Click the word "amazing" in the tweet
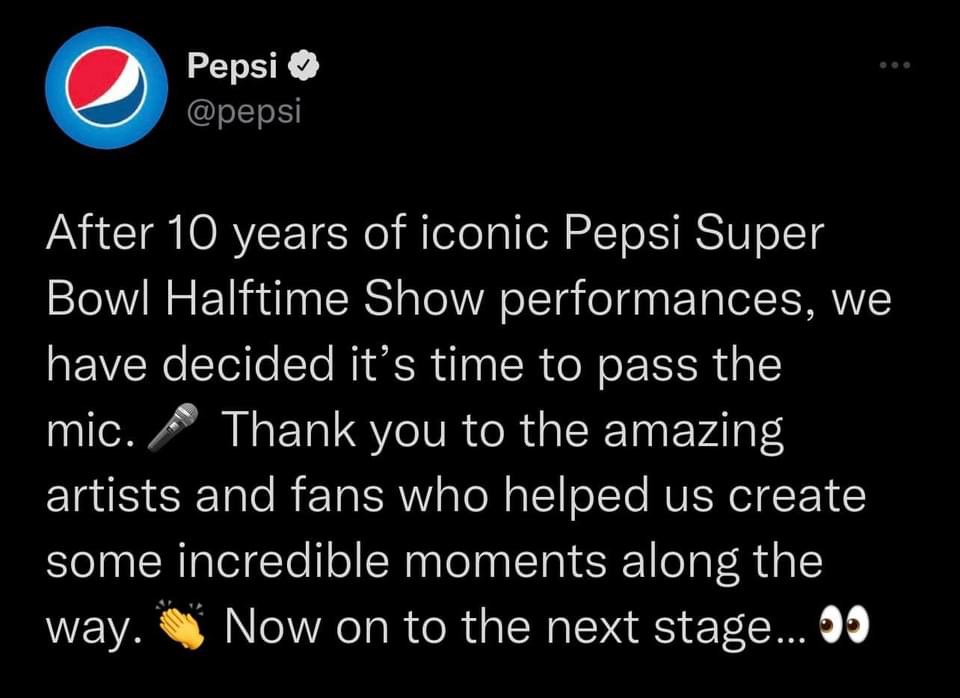Viewport: 960px width, 698px height. pos(691,432)
